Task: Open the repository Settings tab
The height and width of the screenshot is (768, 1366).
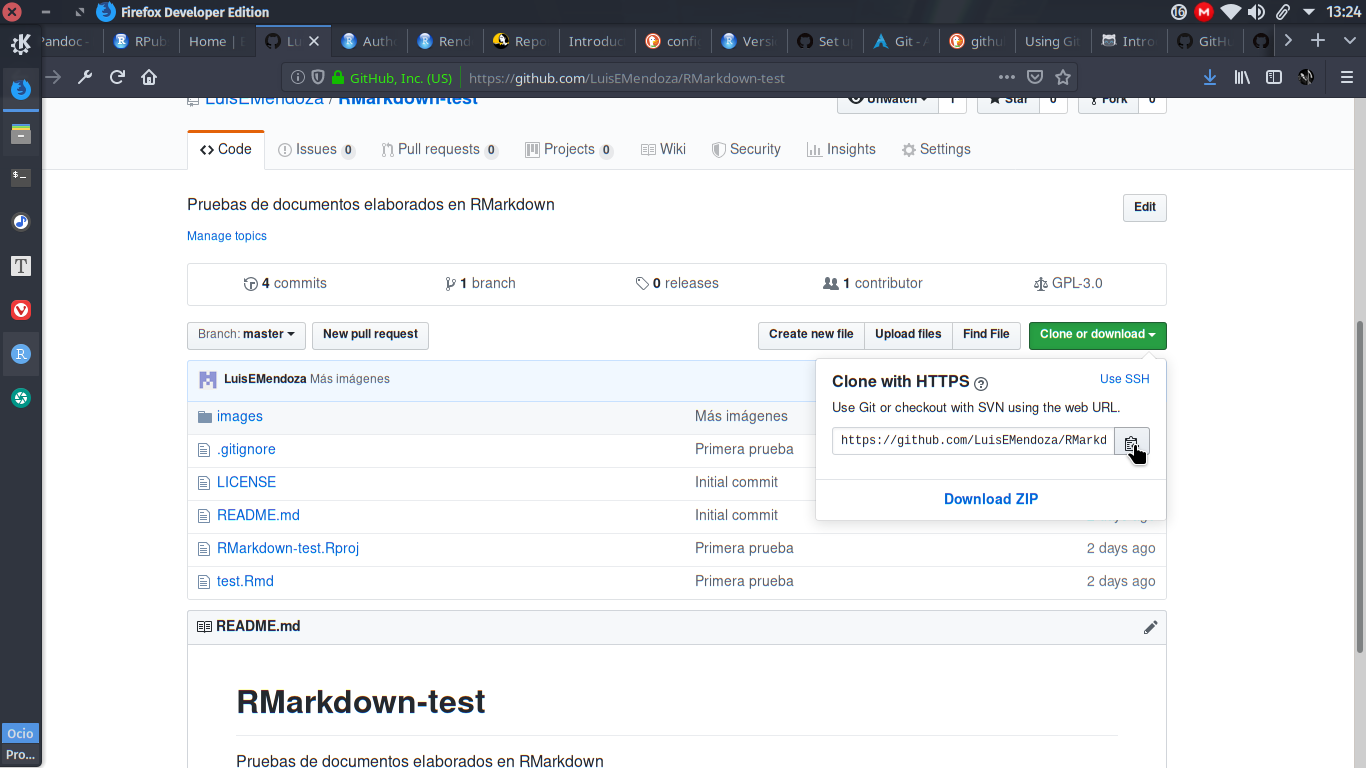Action: tap(936, 150)
